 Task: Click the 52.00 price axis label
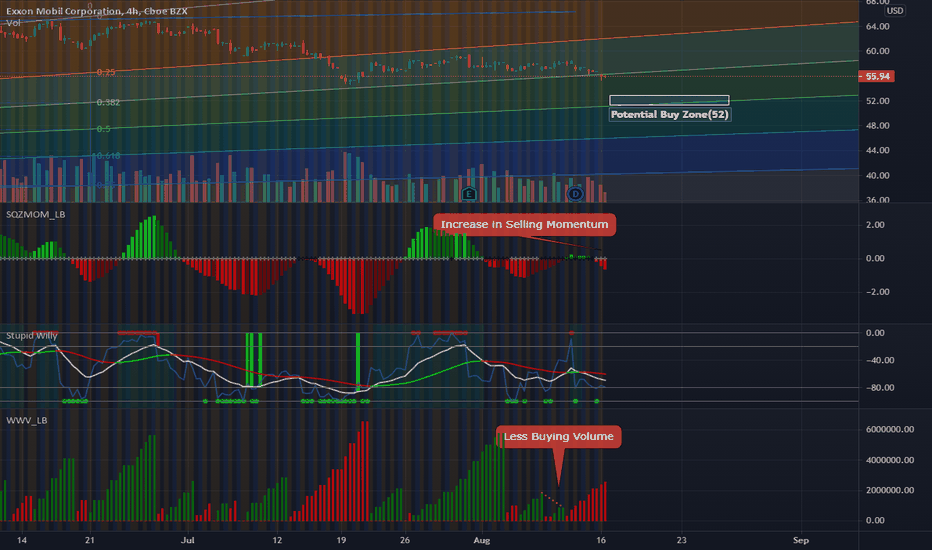(877, 101)
